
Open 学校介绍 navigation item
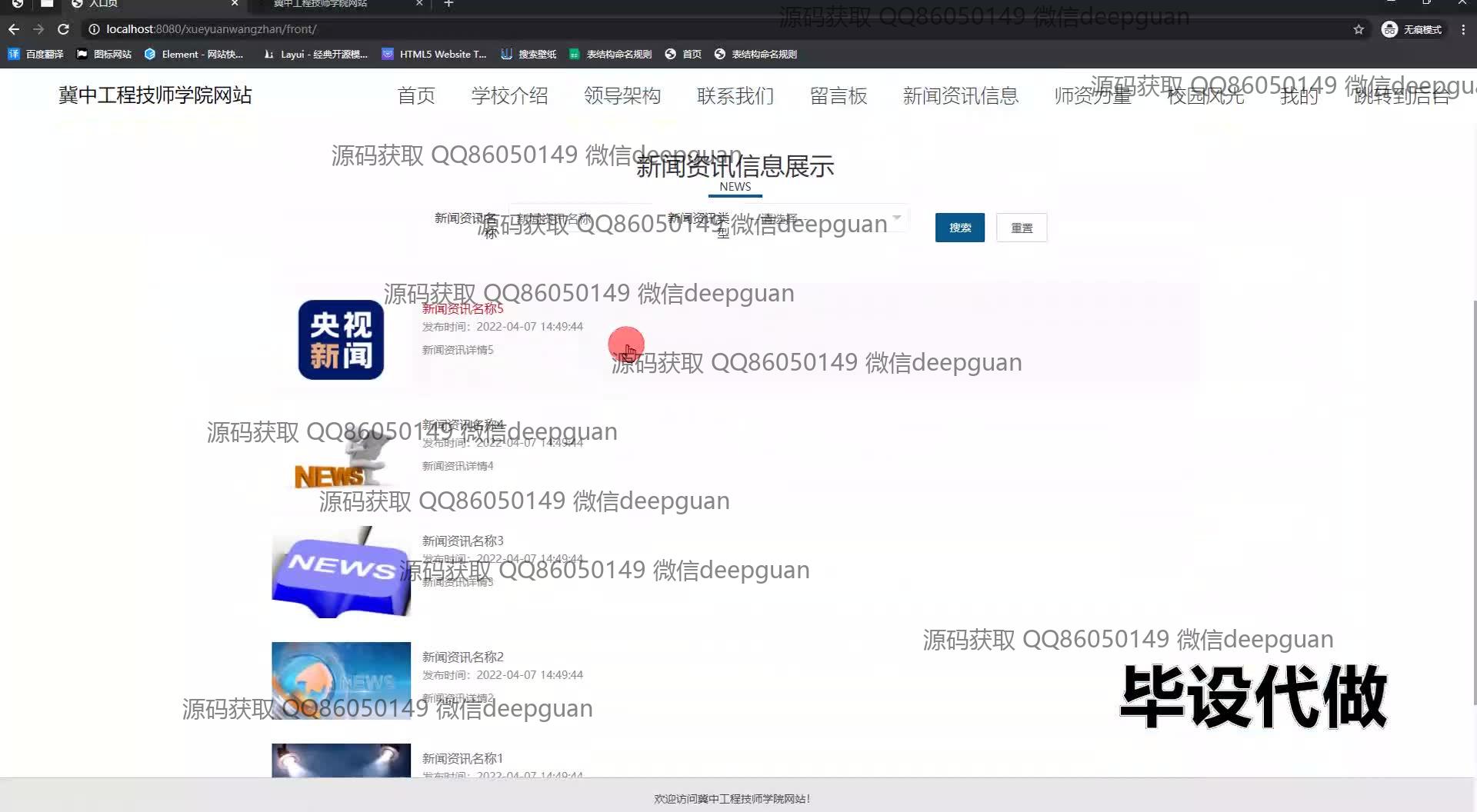click(x=509, y=96)
